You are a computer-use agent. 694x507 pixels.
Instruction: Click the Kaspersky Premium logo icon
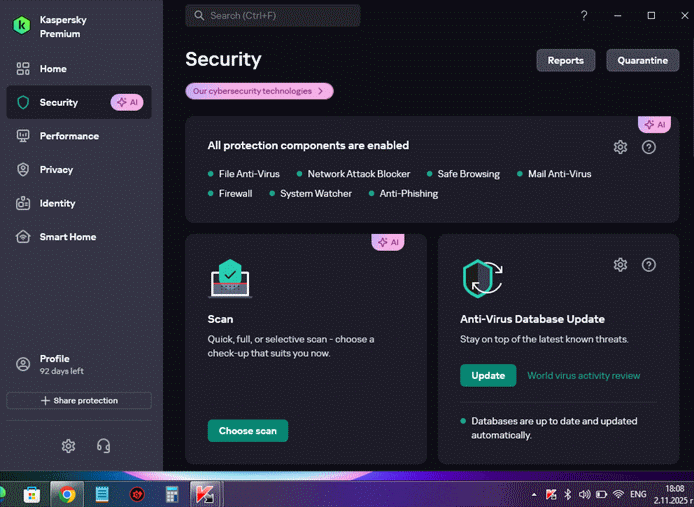[x=22, y=26]
